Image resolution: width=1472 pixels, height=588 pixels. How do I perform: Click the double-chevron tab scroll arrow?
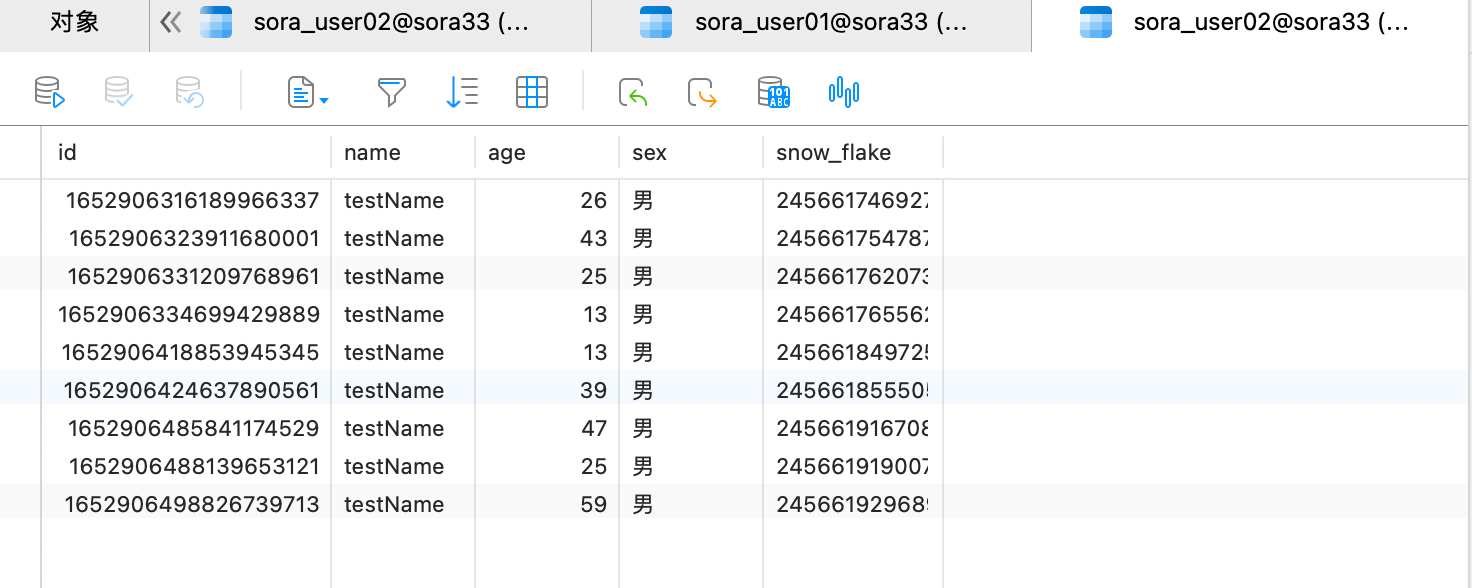tap(171, 23)
